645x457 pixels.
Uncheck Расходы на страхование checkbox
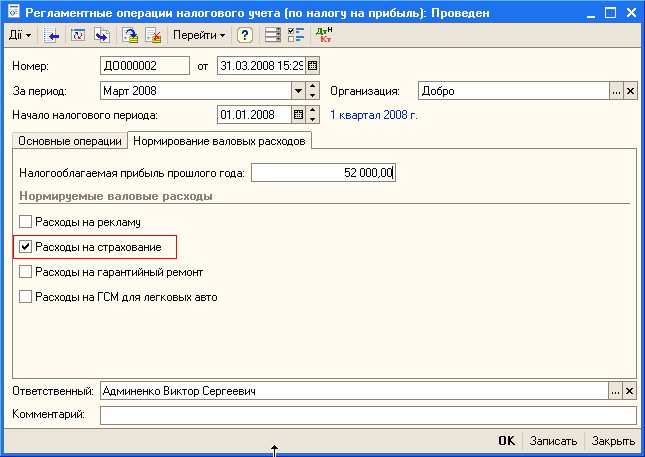(x=26, y=246)
